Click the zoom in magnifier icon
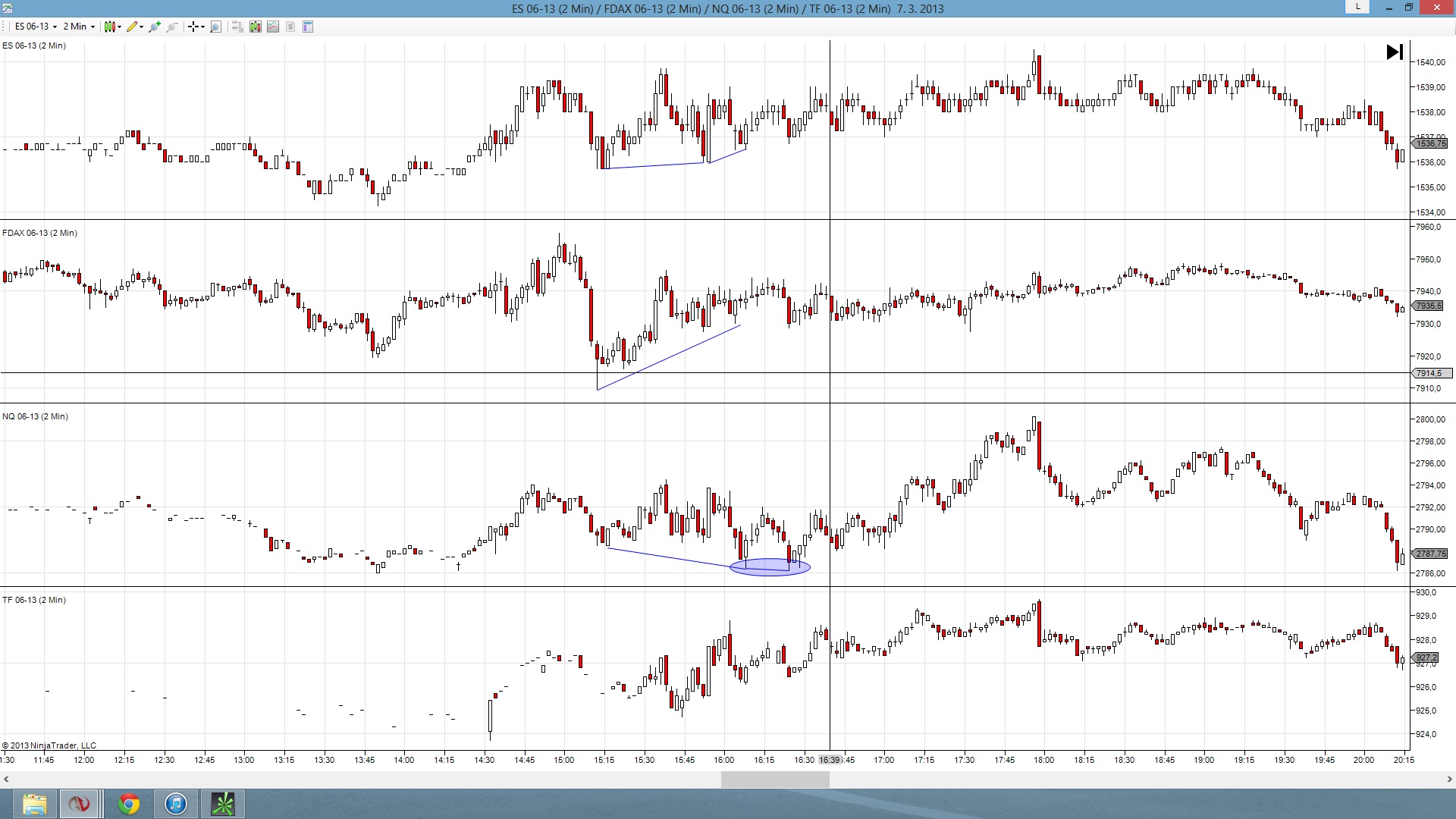The image size is (1456, 819). pos(155,27)
